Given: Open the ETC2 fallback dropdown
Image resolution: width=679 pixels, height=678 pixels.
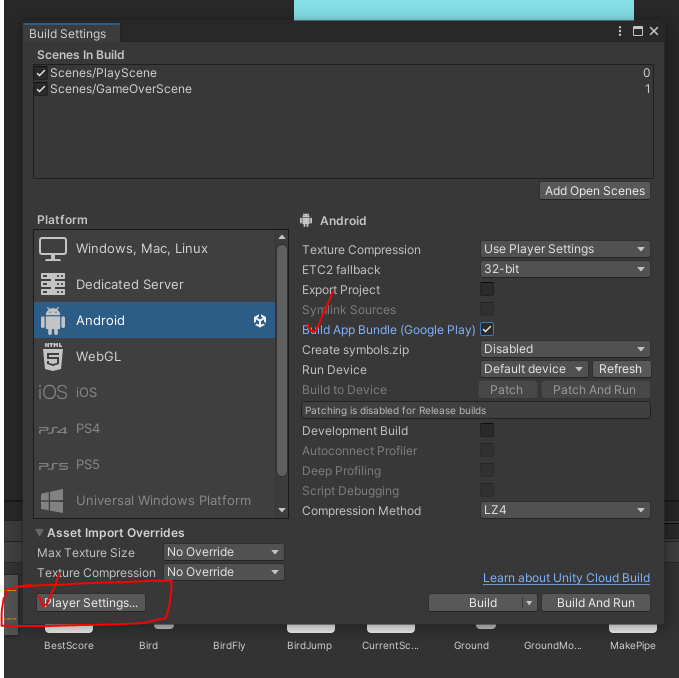Looking at the screenshot, I should pos(565,269).
